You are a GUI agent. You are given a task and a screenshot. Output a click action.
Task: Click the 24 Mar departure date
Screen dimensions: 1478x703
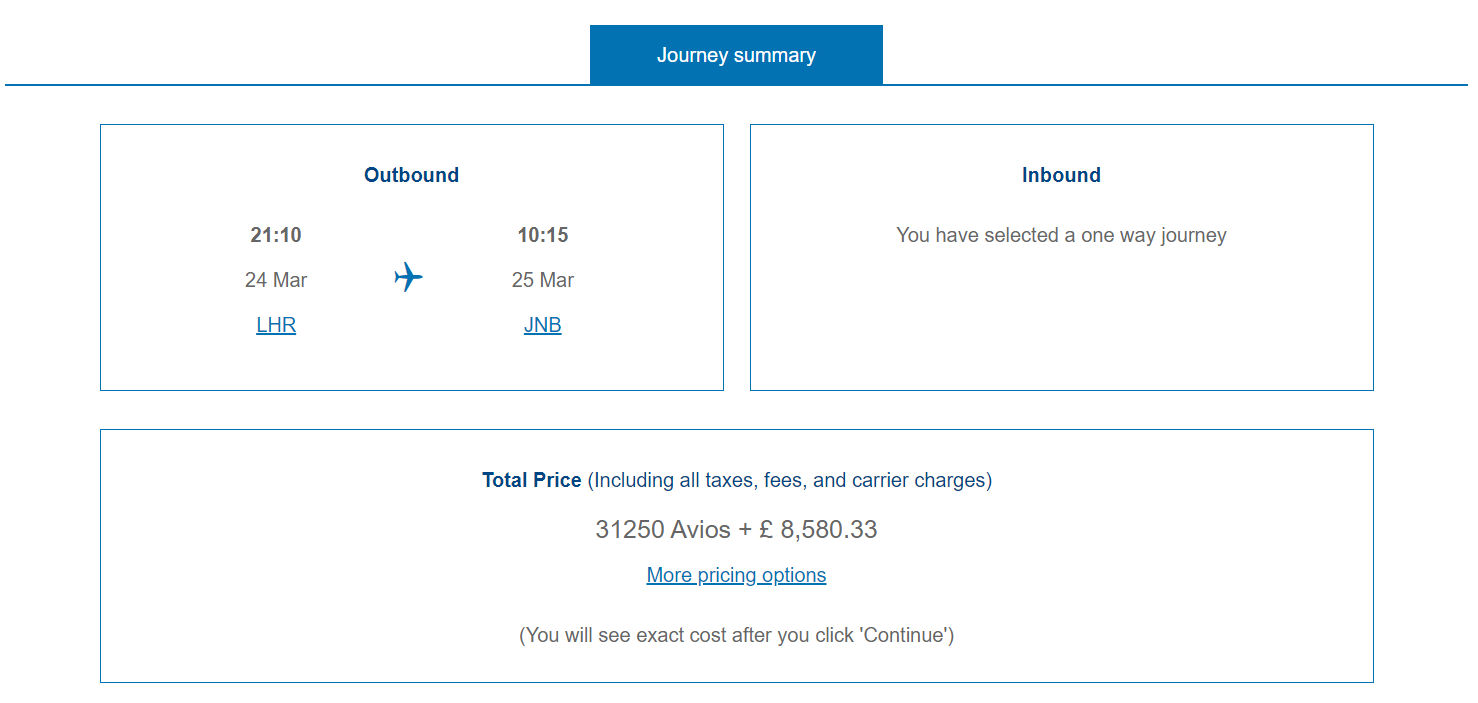pyautogui.click(x=276, y=280)
